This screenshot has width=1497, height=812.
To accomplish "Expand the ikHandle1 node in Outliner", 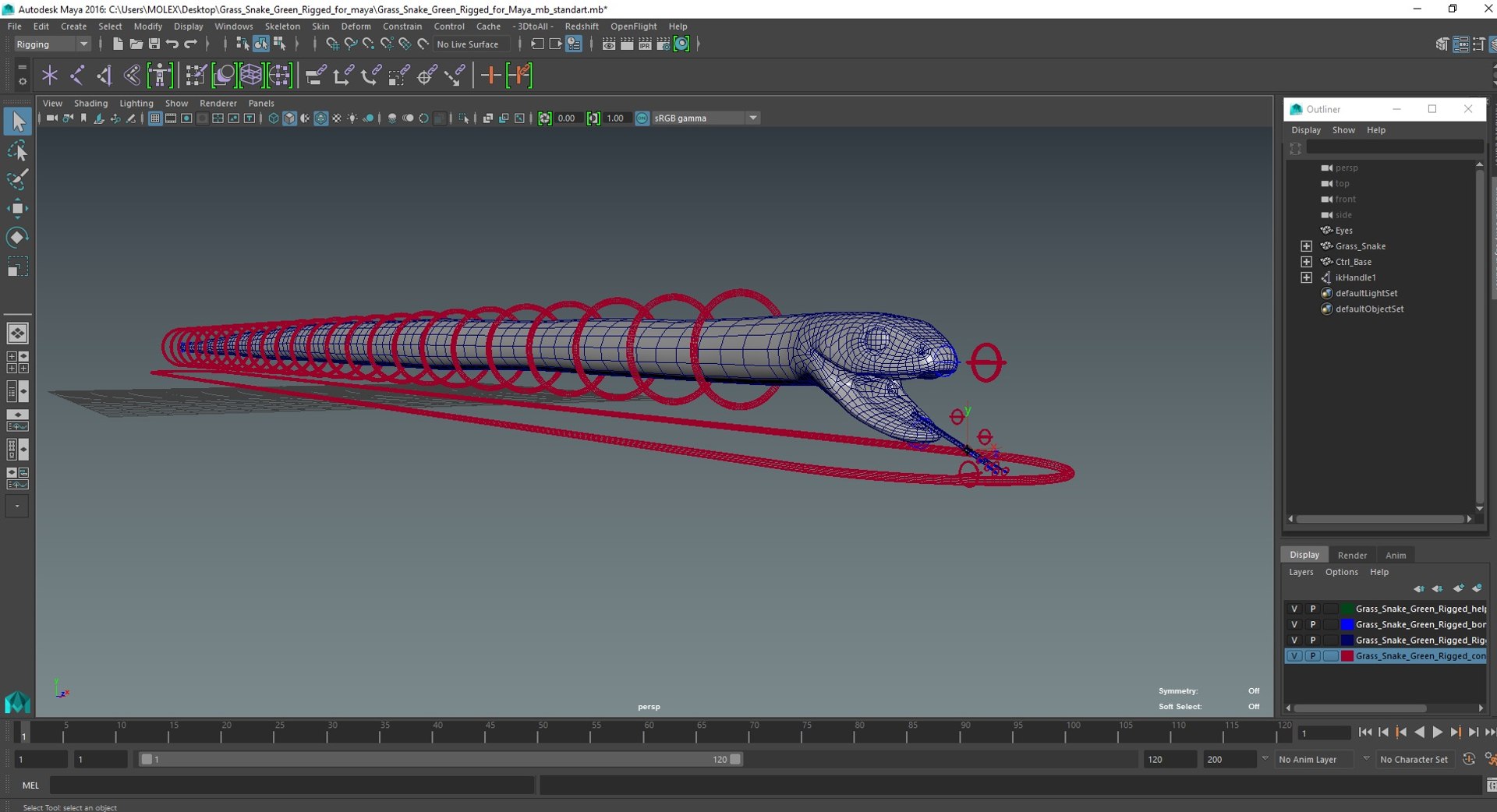I will (x=1307, y=277).
